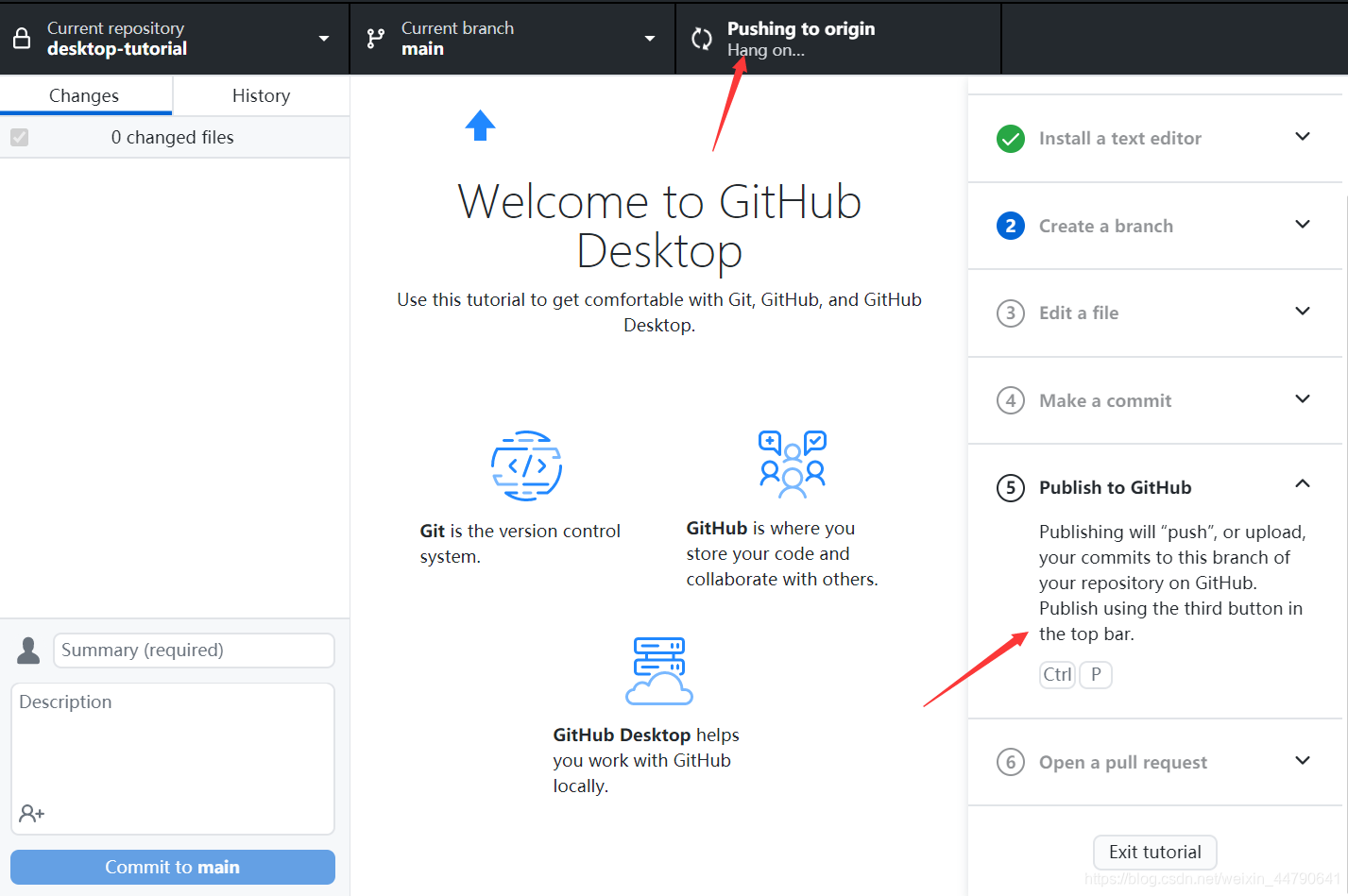The image size is (1348, 896).
Task: Click the desktop-tutorial repository name
Action: (117, 49)
